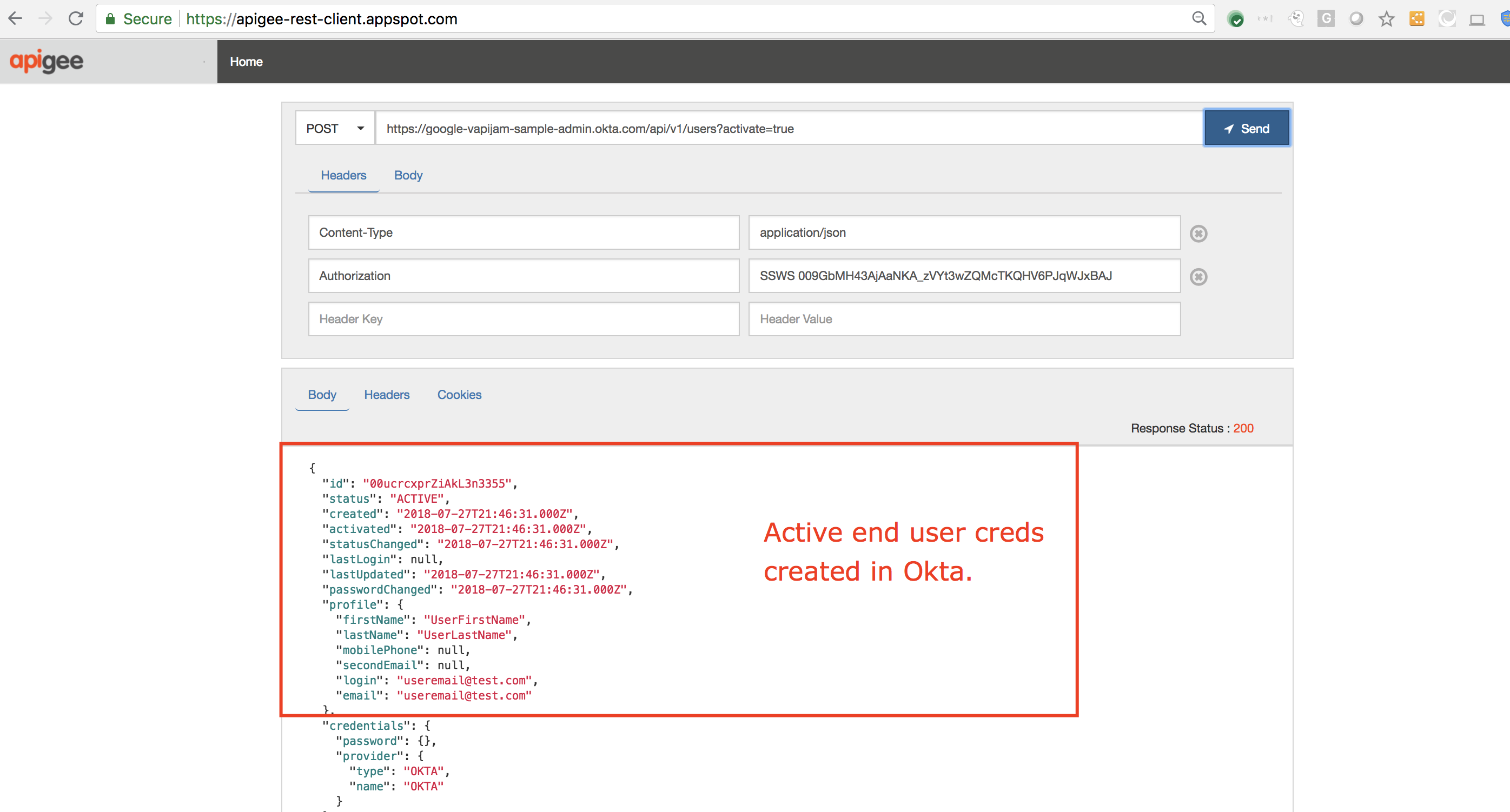Click the empty Header Value field
Image resolution: width=1510 pixels, height=812 pixels.
964,320
